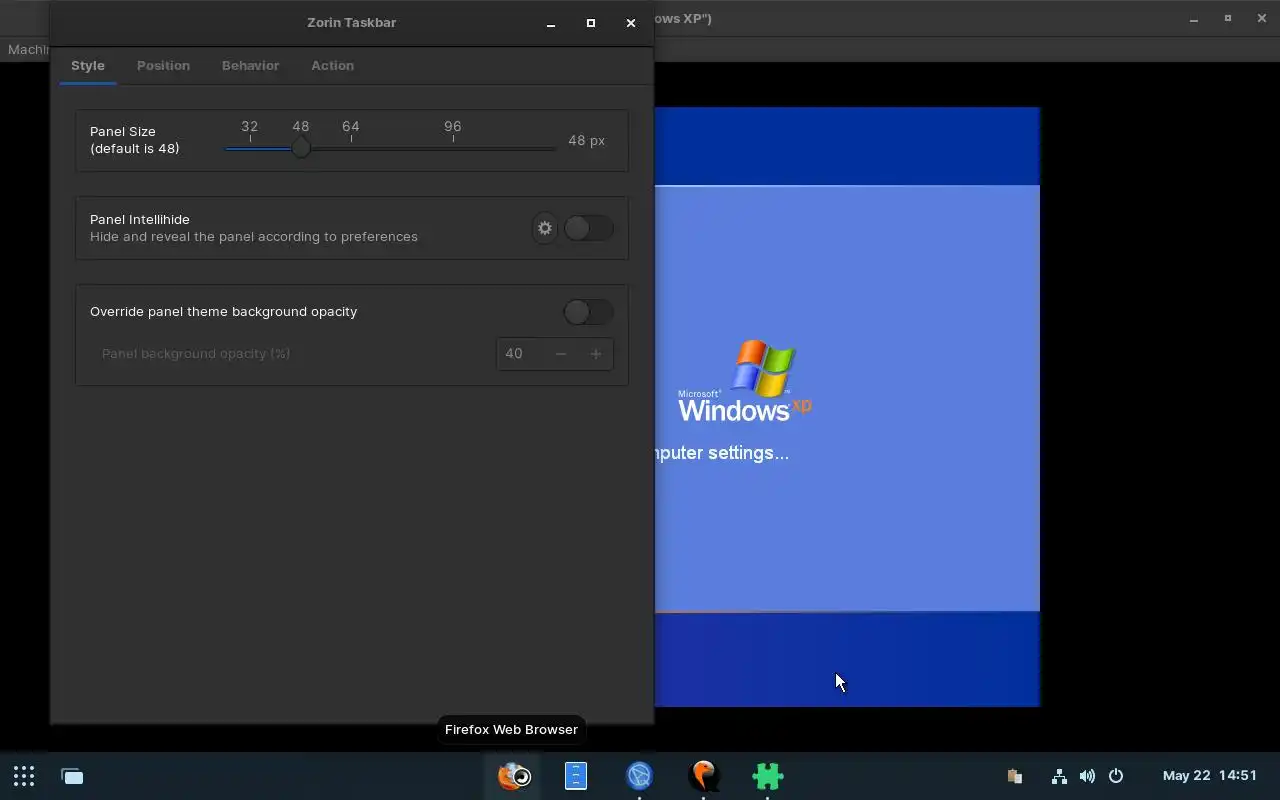Open the Behavior tab

tap(250, 65)
